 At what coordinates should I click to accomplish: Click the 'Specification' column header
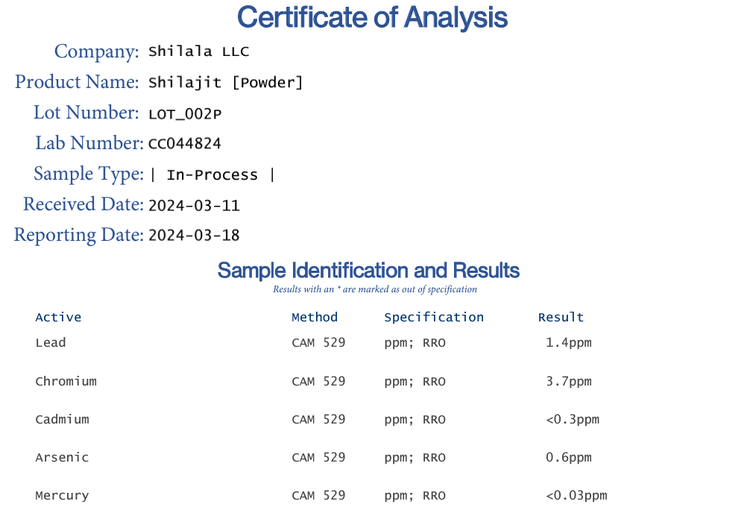tap(434, 318)
